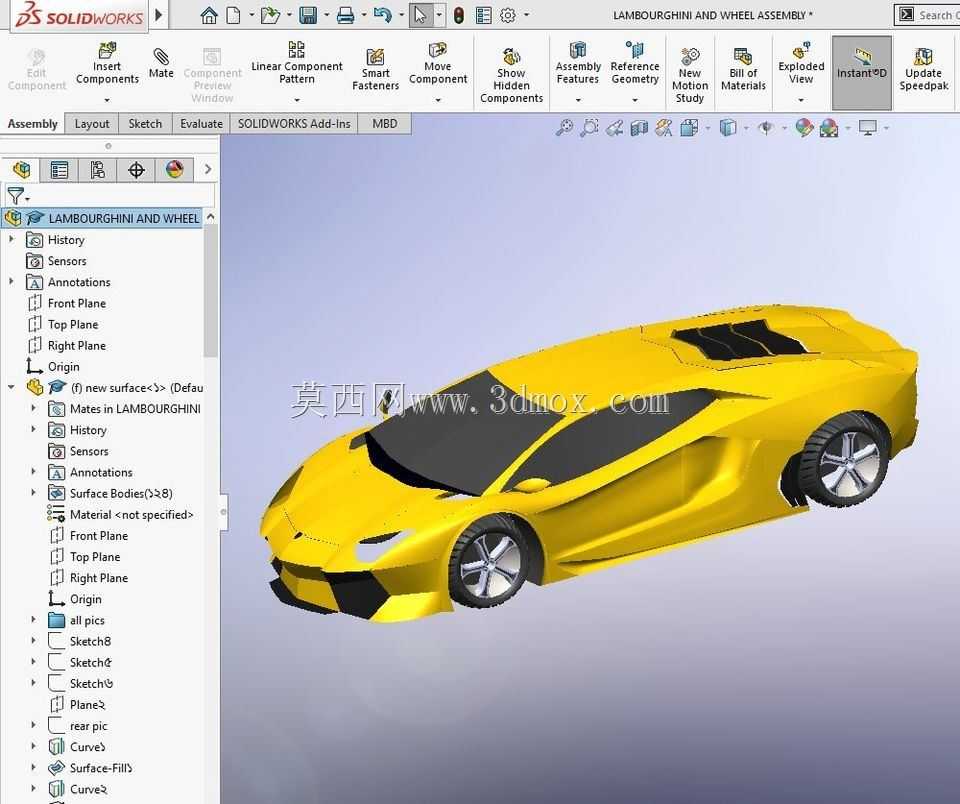Expand the Surface-Fill feature node
960x804 pixels.
click(x=34, y=767)
